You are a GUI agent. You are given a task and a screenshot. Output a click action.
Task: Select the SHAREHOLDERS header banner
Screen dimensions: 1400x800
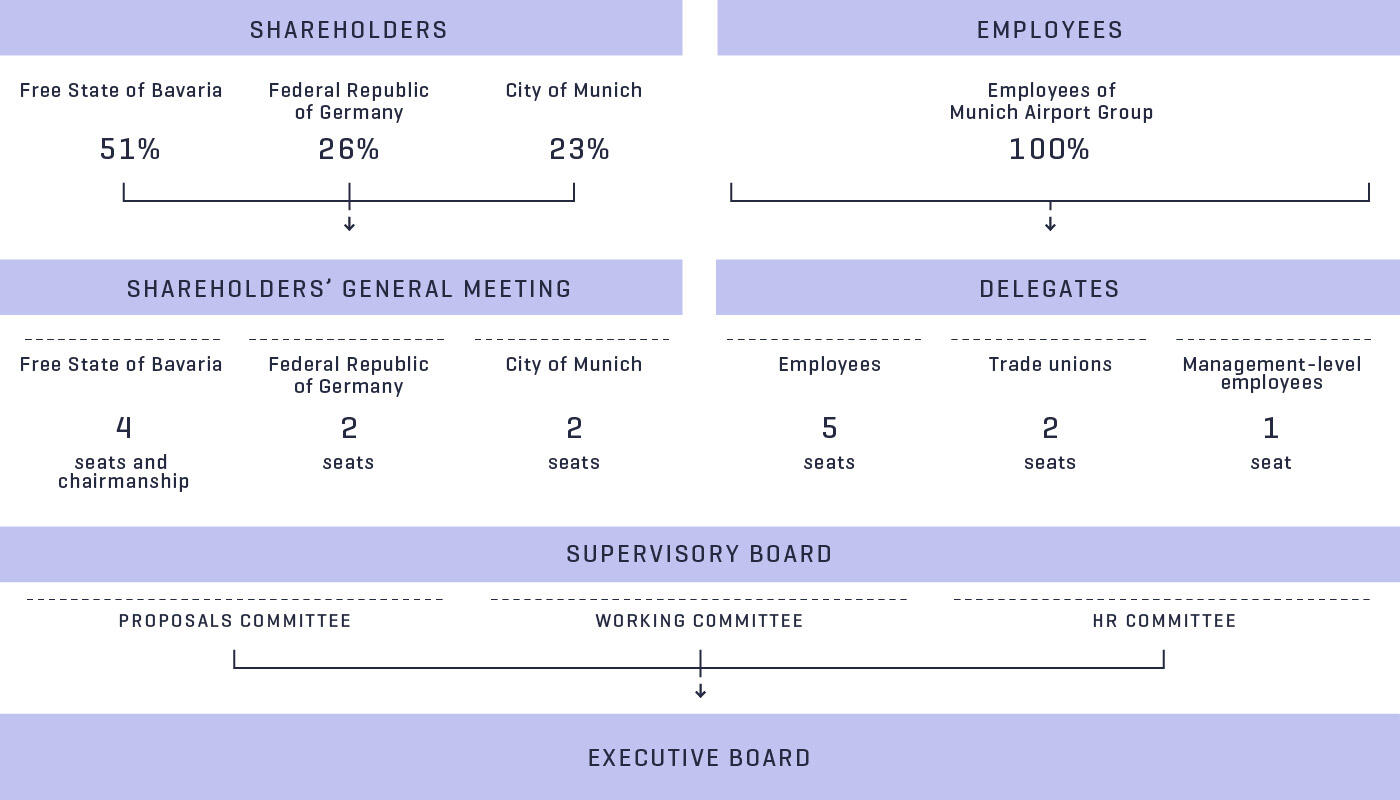[x=341, y=28]
